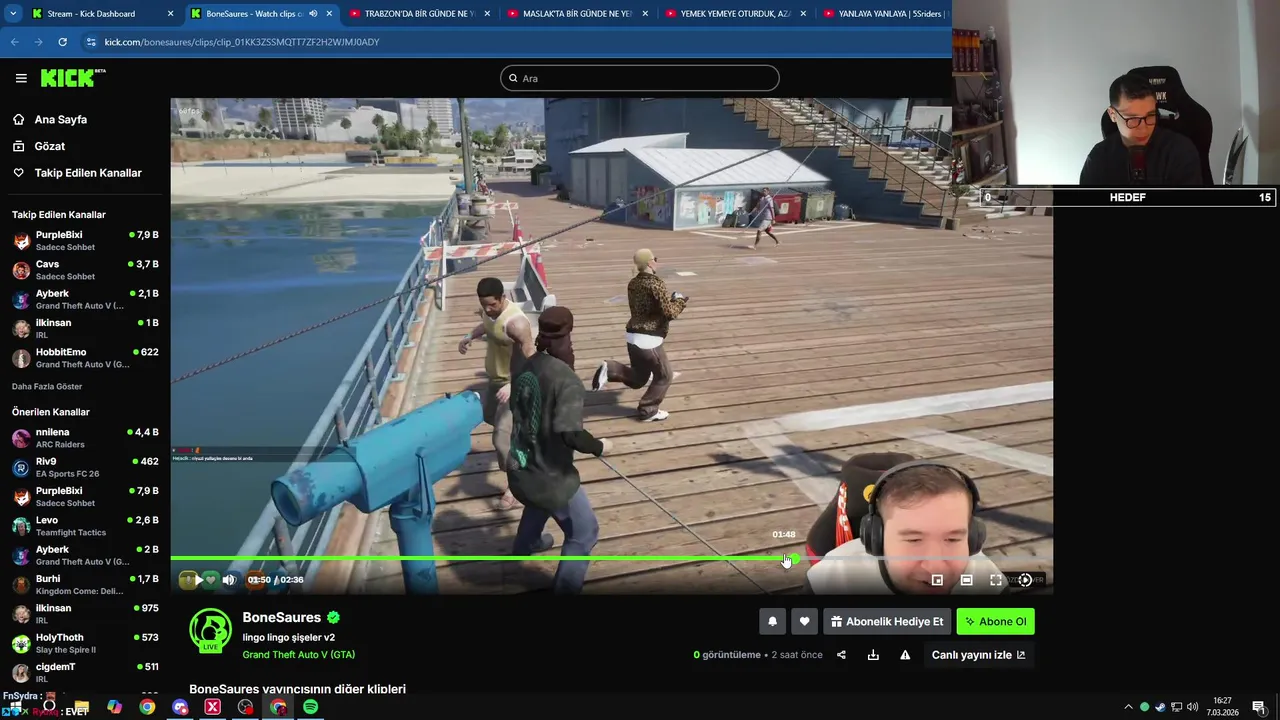The height and width of the screenshot is (720, 1280).
Task: Open Cavs channel in sidebar
Action: tap(85, 270)
